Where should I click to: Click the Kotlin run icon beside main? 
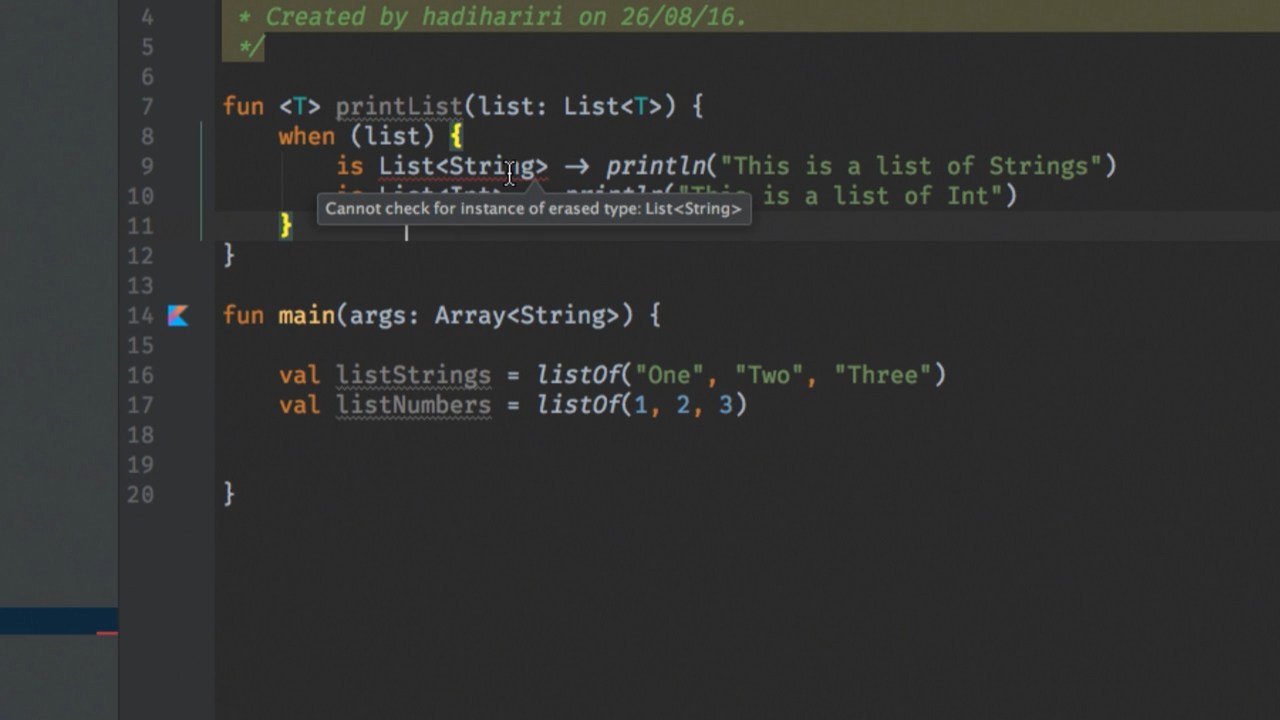tap(178, 316)
